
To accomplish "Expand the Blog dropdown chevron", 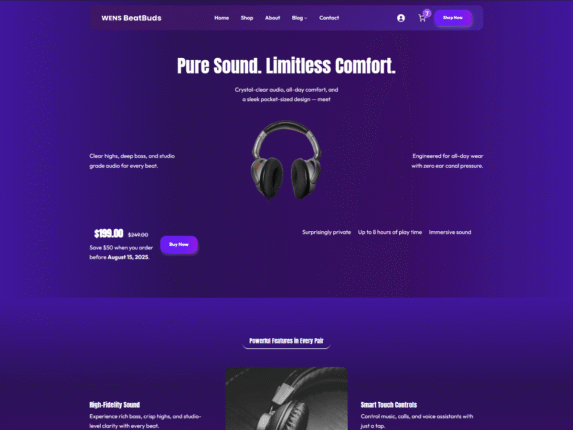I will (306, 18).
